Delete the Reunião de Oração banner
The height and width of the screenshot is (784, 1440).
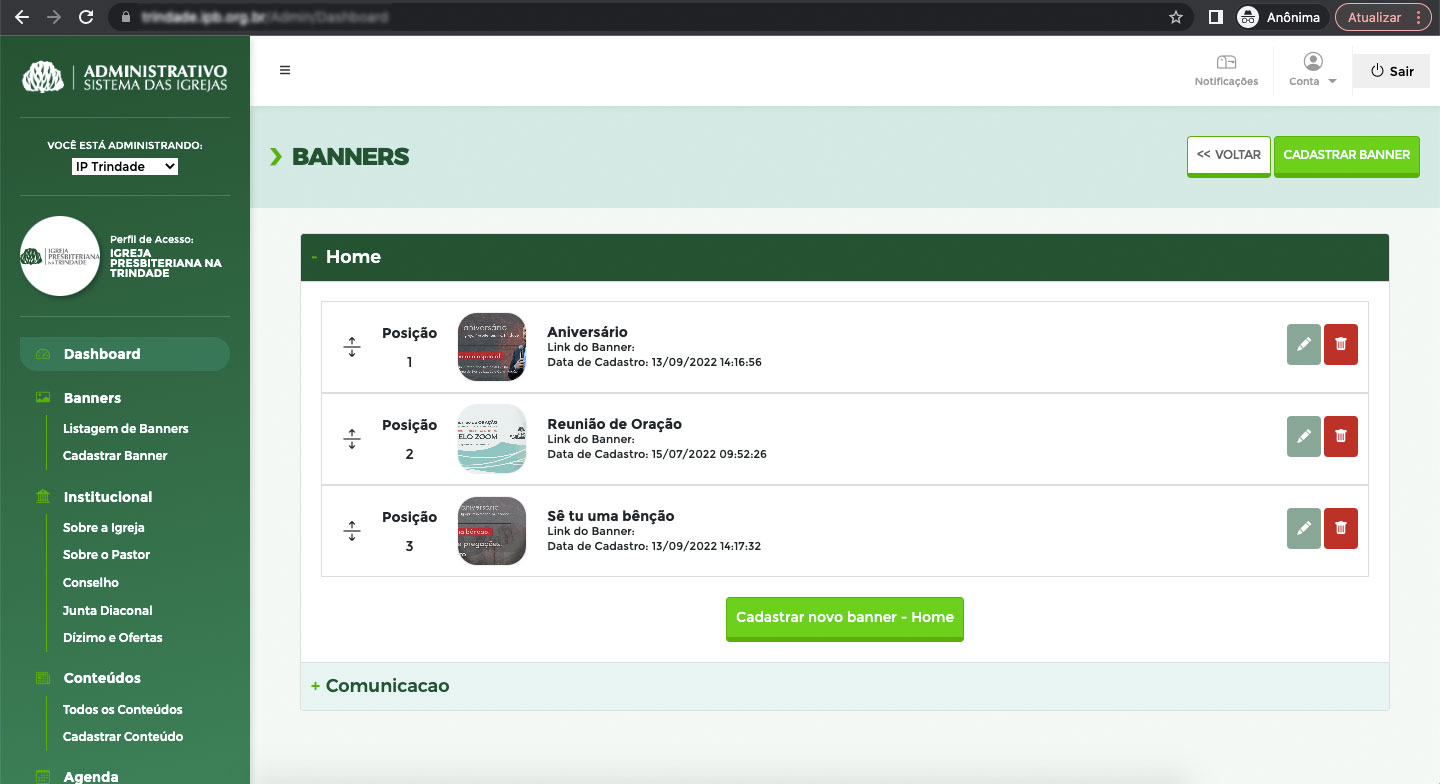coord(1340,437)
